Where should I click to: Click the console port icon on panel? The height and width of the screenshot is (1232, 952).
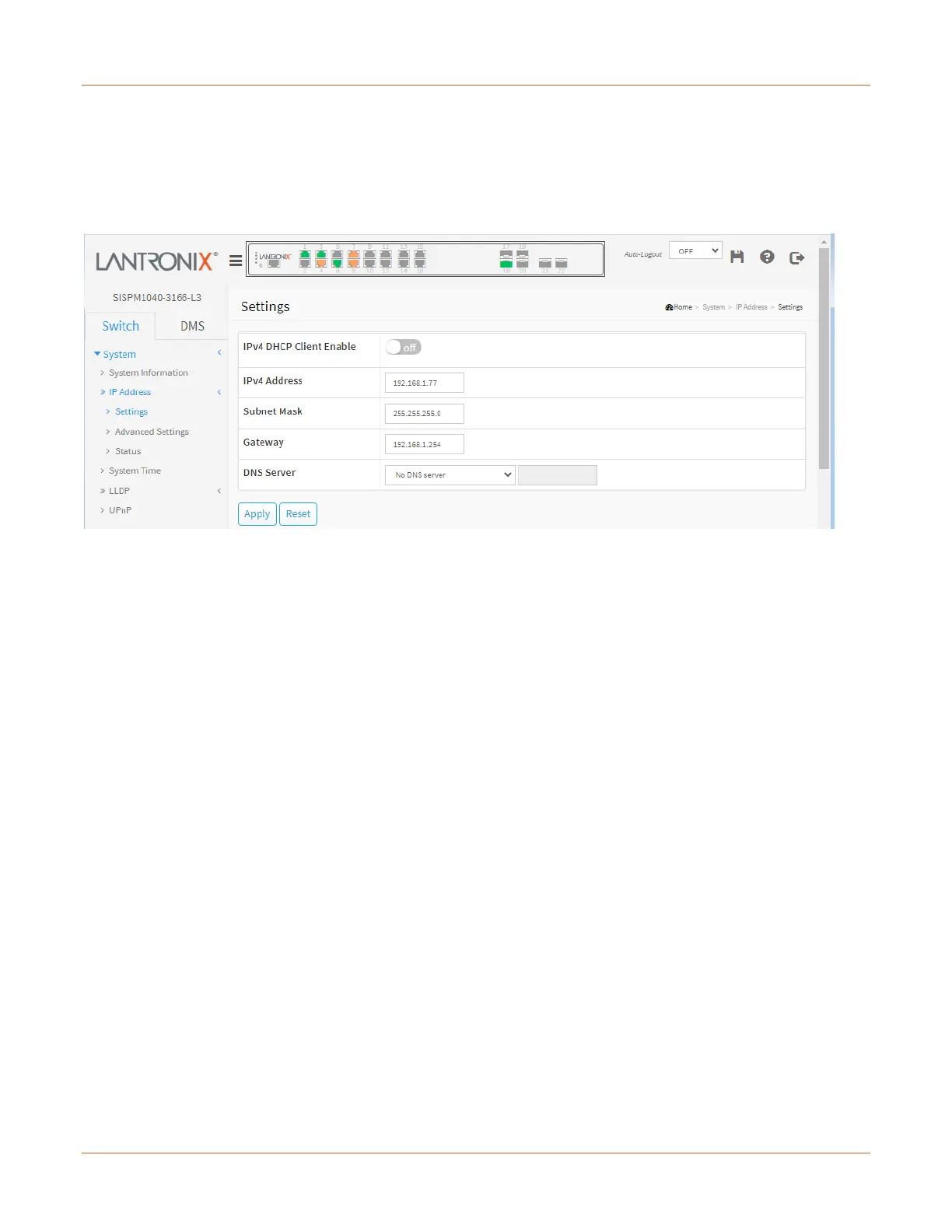[274, 264]
